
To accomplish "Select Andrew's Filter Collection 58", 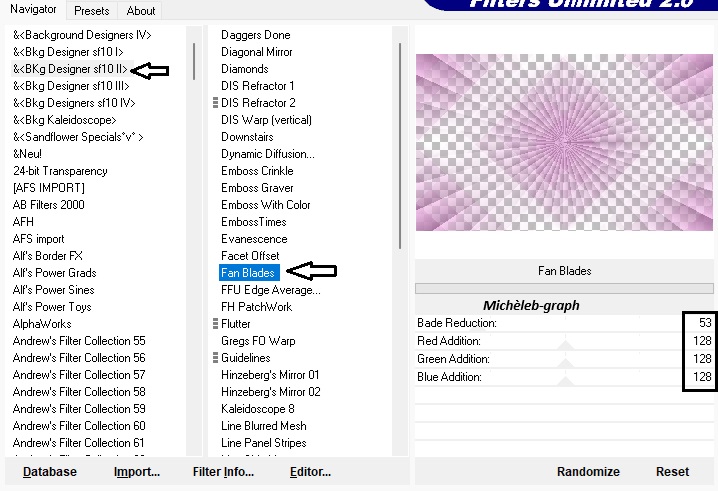I will 79,392.
